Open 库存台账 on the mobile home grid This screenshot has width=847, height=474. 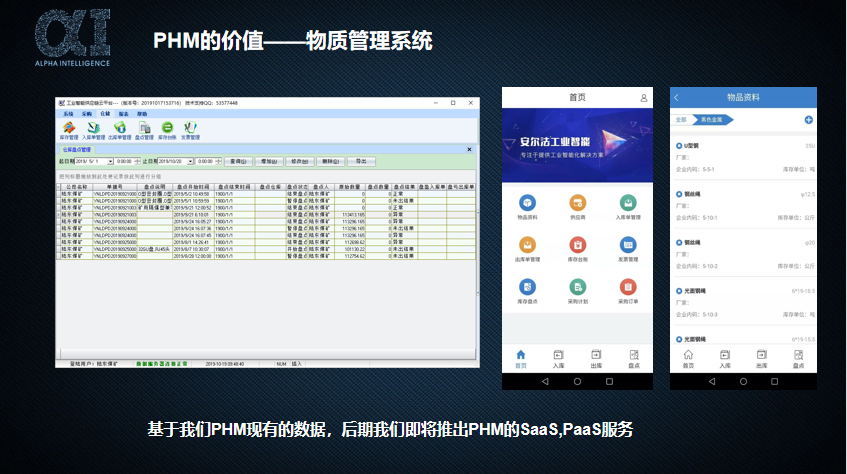[577, 246]
